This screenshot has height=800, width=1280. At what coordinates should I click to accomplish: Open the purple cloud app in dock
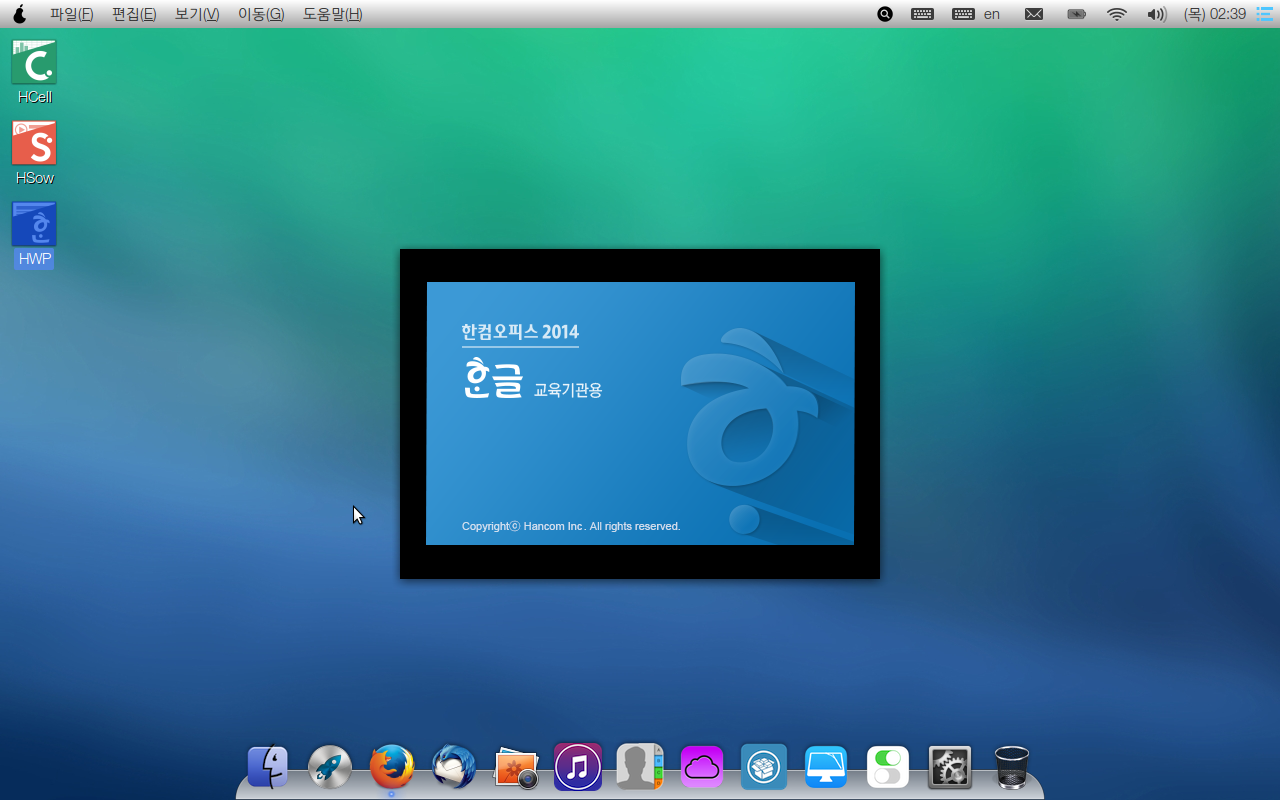702,767
